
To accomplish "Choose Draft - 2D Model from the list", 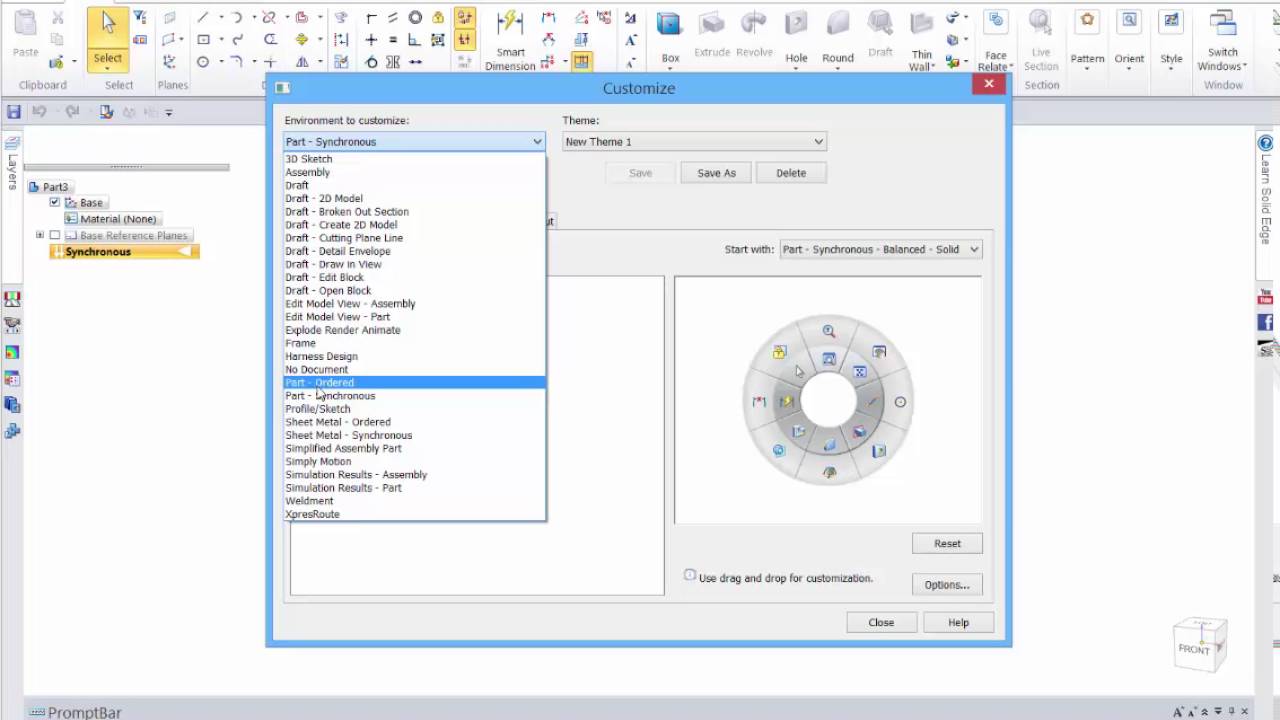I will 415,198.
